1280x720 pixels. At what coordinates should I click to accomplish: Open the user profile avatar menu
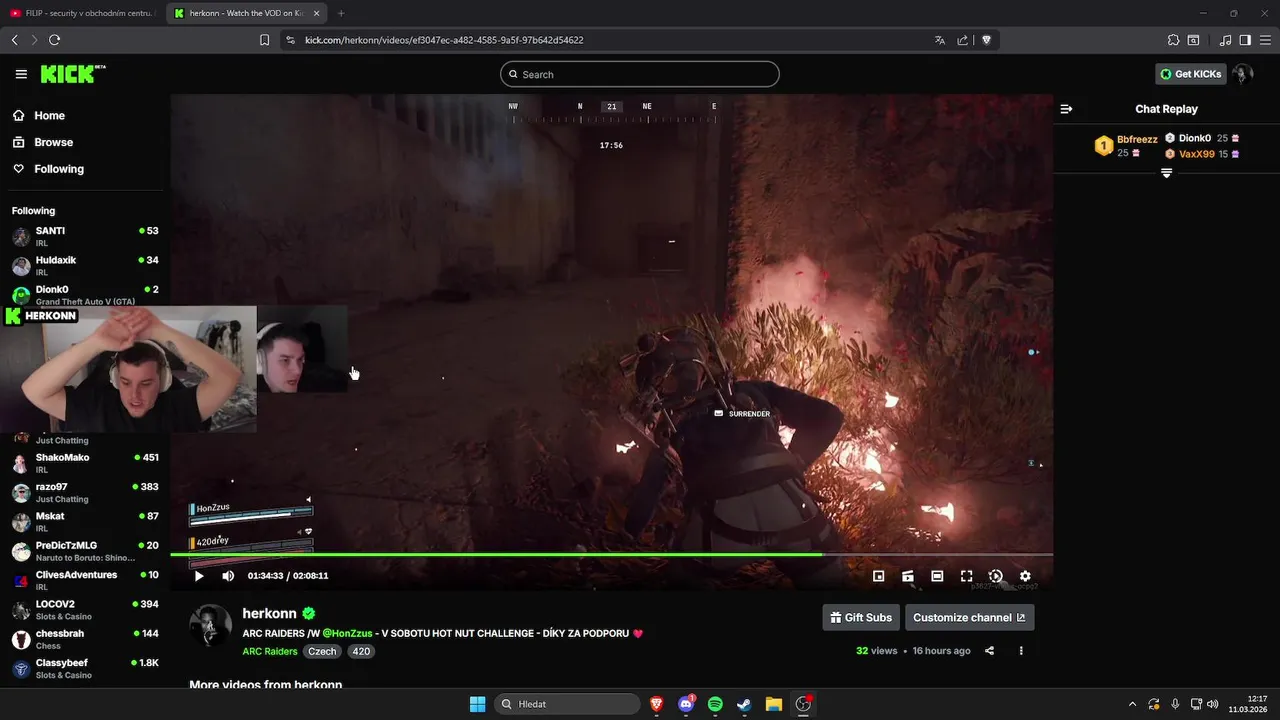point(1243,74)
